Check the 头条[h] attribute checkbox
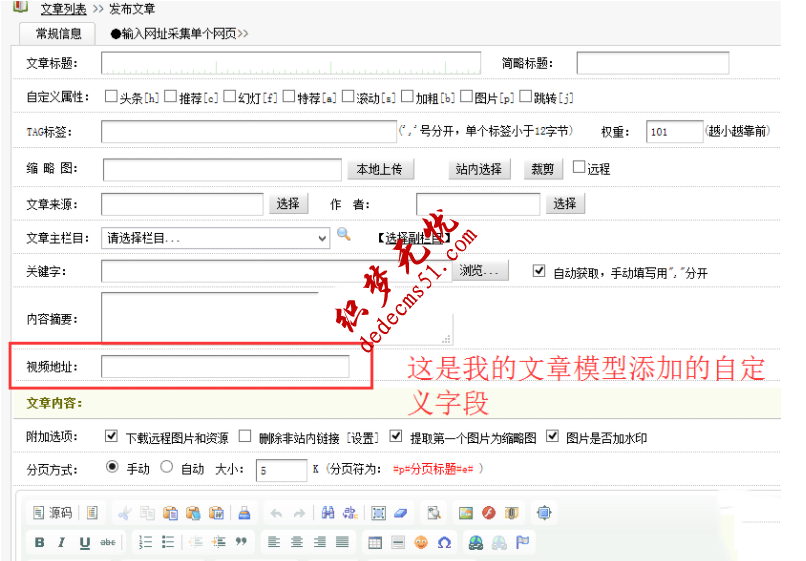The width and height of the screenshot is (806, 561). click(110, 96)
